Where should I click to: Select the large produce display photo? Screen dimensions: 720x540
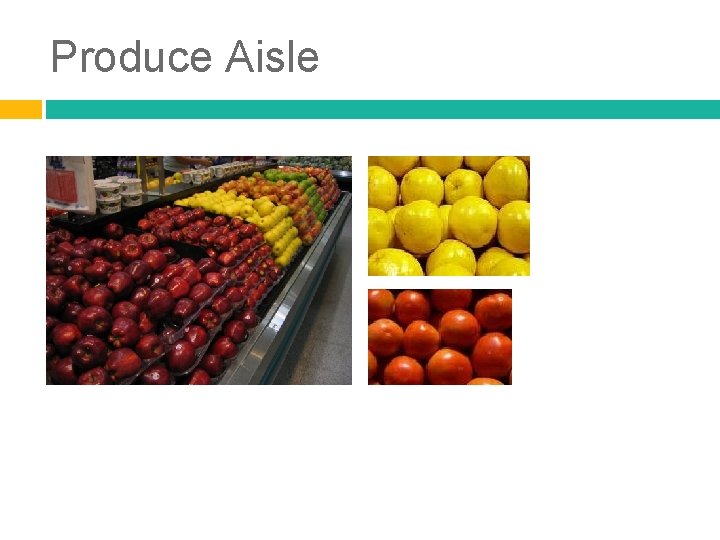(x=199, y=270)
